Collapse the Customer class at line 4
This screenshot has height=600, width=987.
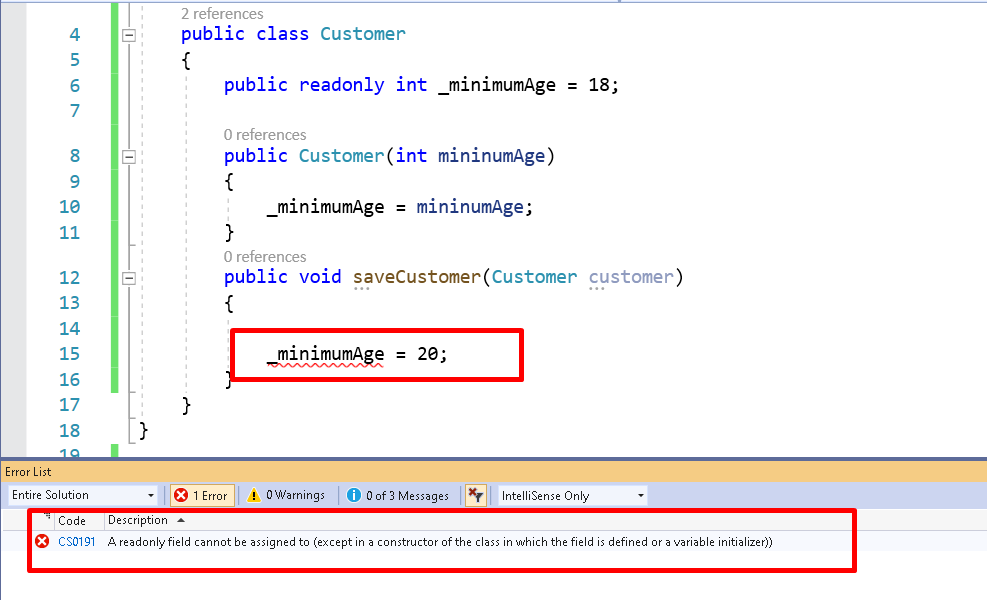pyautogui.click(x=128, y=34)
